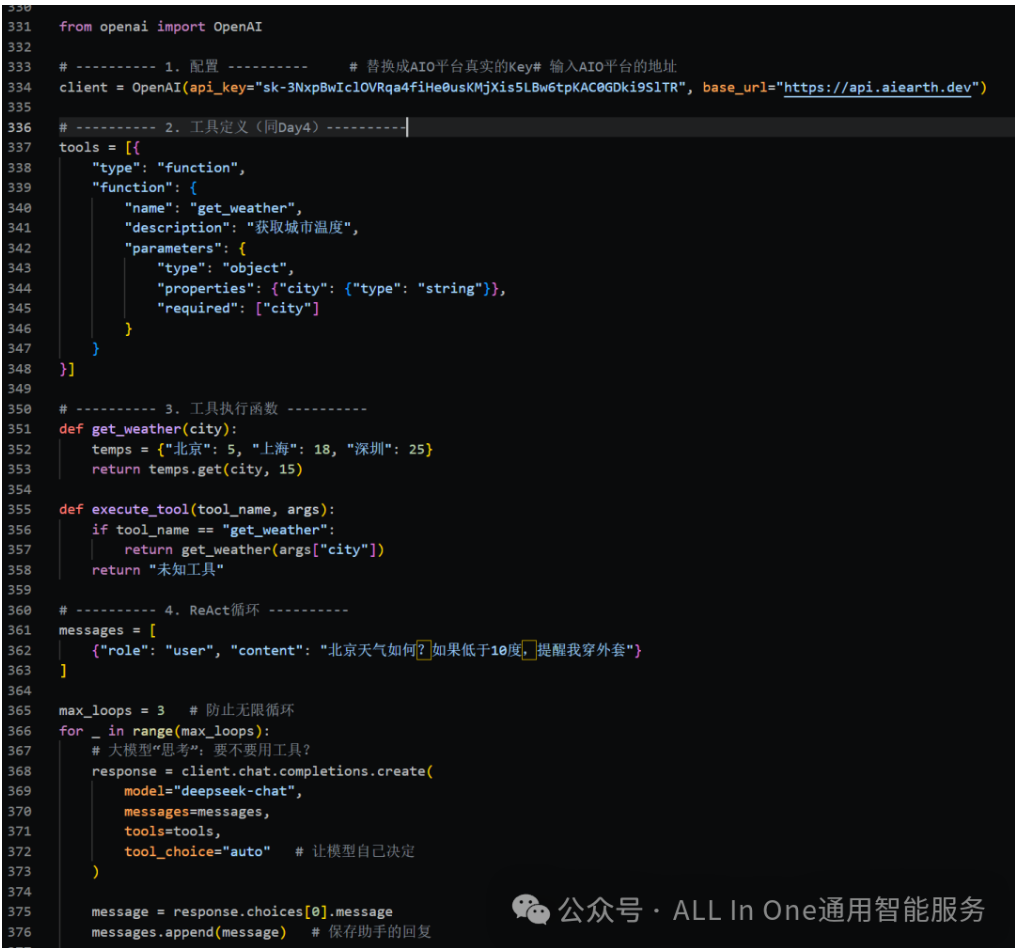Click "return temps.get(city, 15)"
The height and width of the screenshot is (948, 1015).
coord(197,469)
